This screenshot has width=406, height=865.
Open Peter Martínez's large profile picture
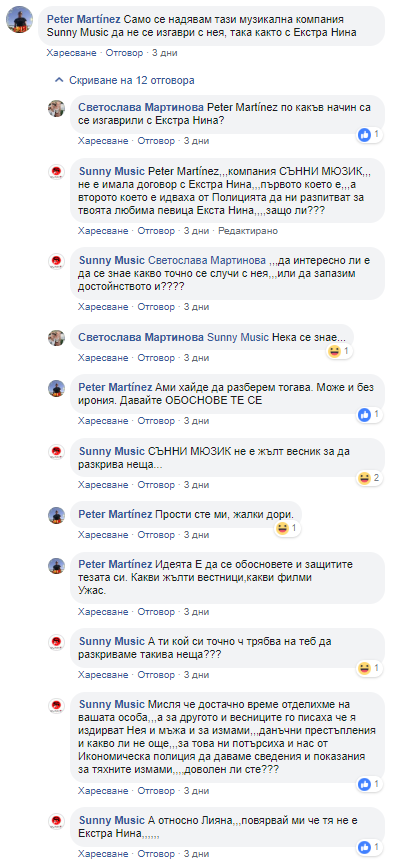click(x=19, y=20)
